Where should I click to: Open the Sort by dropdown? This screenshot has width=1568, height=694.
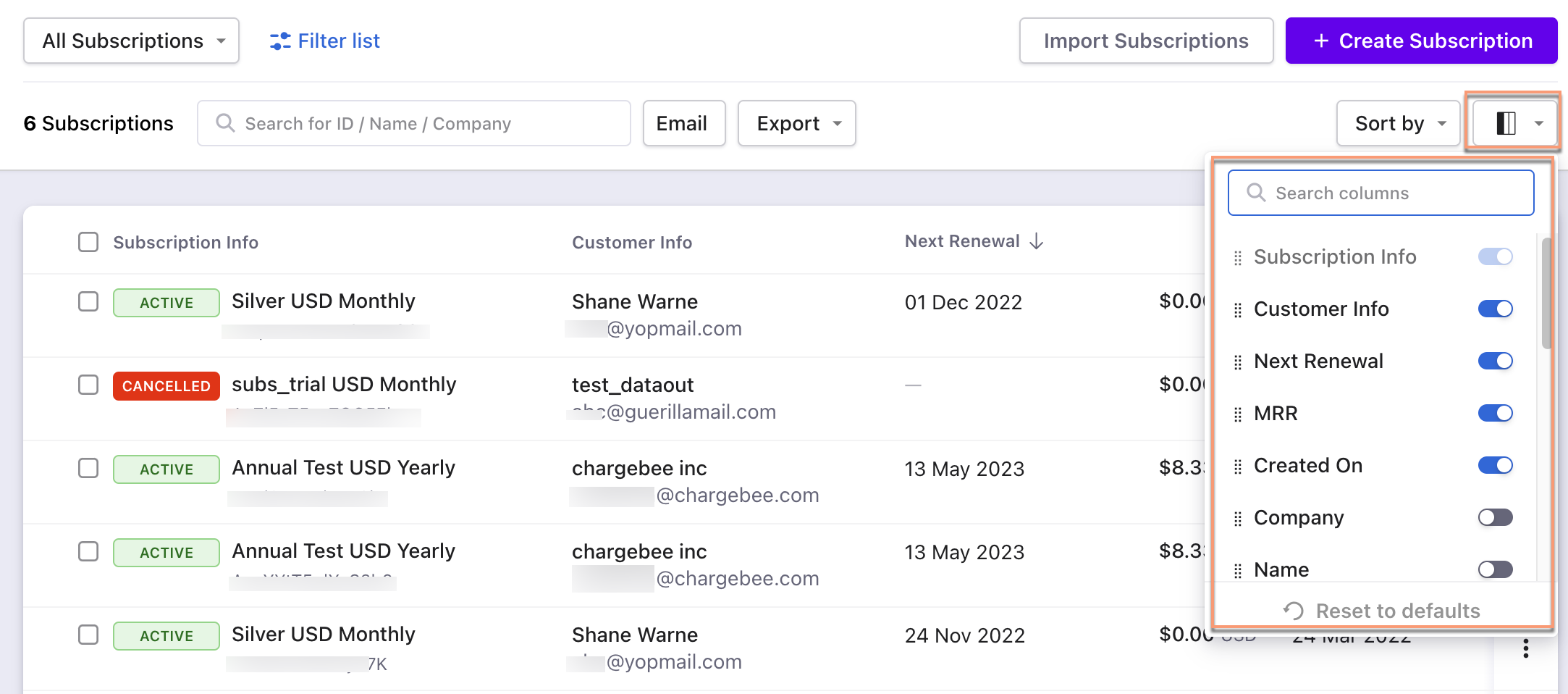[1398, 124]
